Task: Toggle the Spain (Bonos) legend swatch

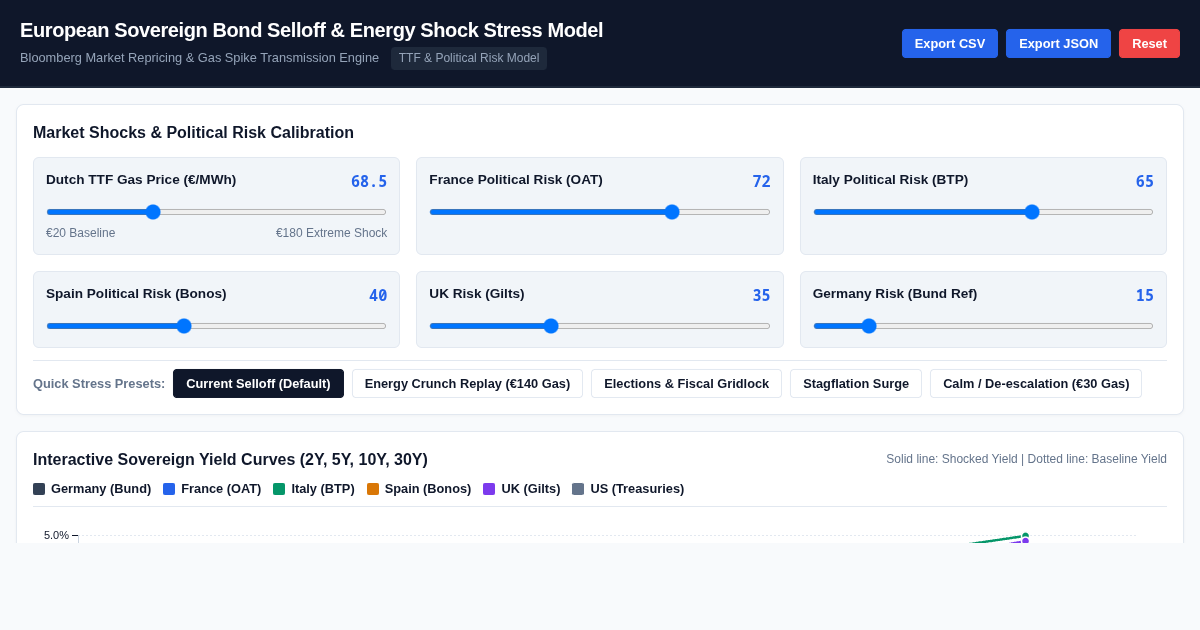Action: tap(373, 489)
